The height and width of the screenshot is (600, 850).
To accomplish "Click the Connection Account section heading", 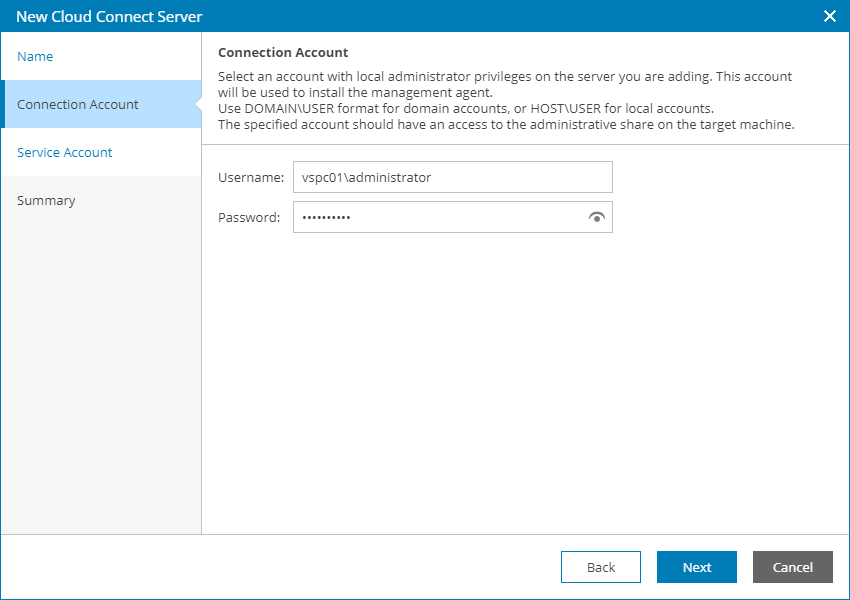I will (275, 52).
